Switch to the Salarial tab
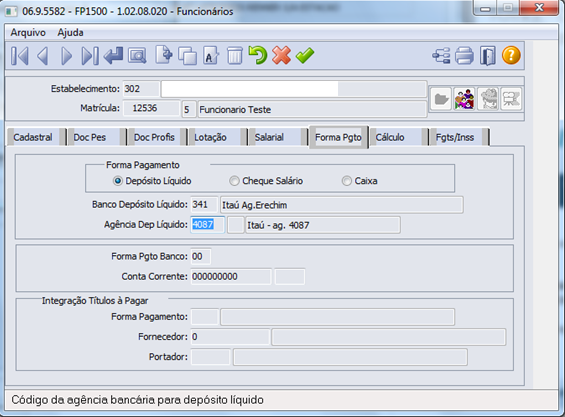The image size is (565, 417). point(278,137)
